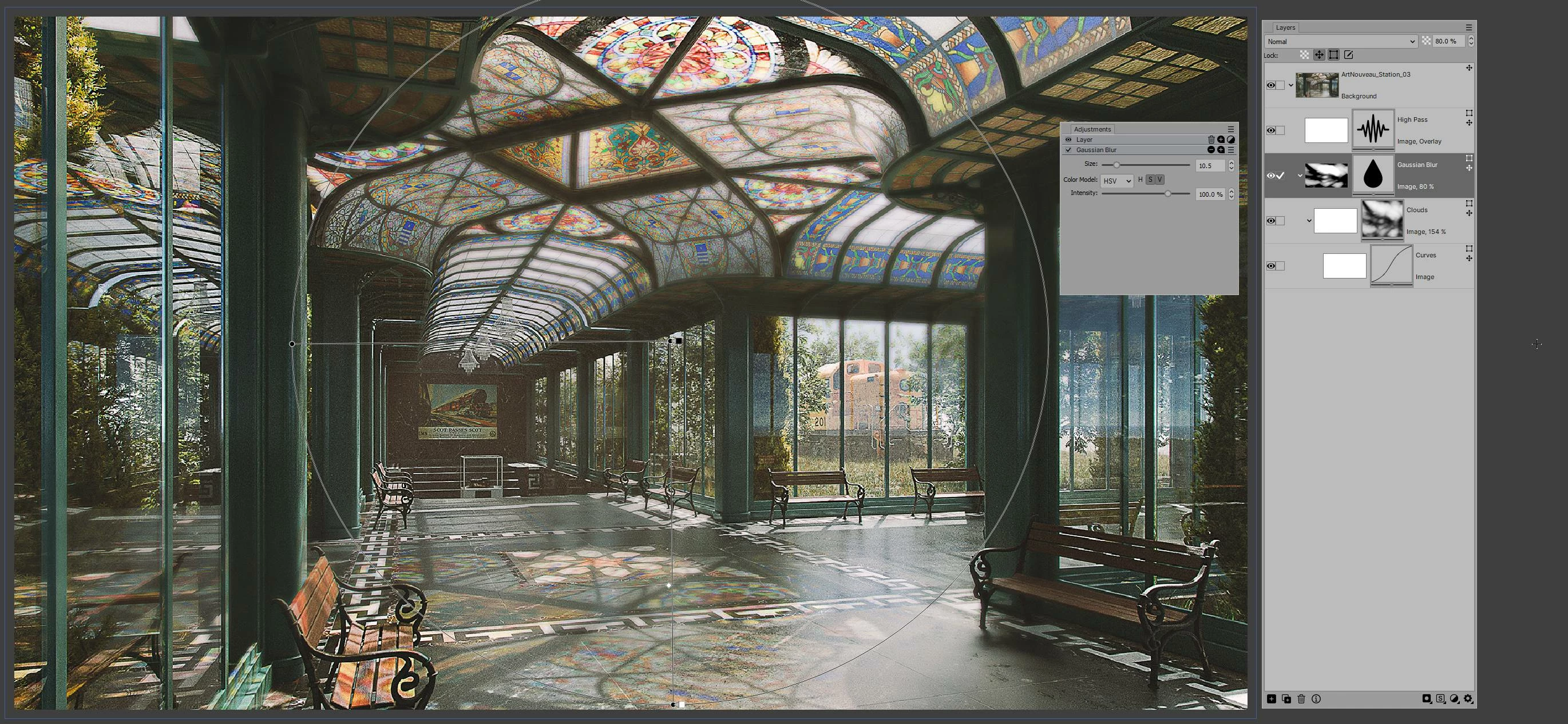Click the add mask icon

click(x=1426, y=699)
